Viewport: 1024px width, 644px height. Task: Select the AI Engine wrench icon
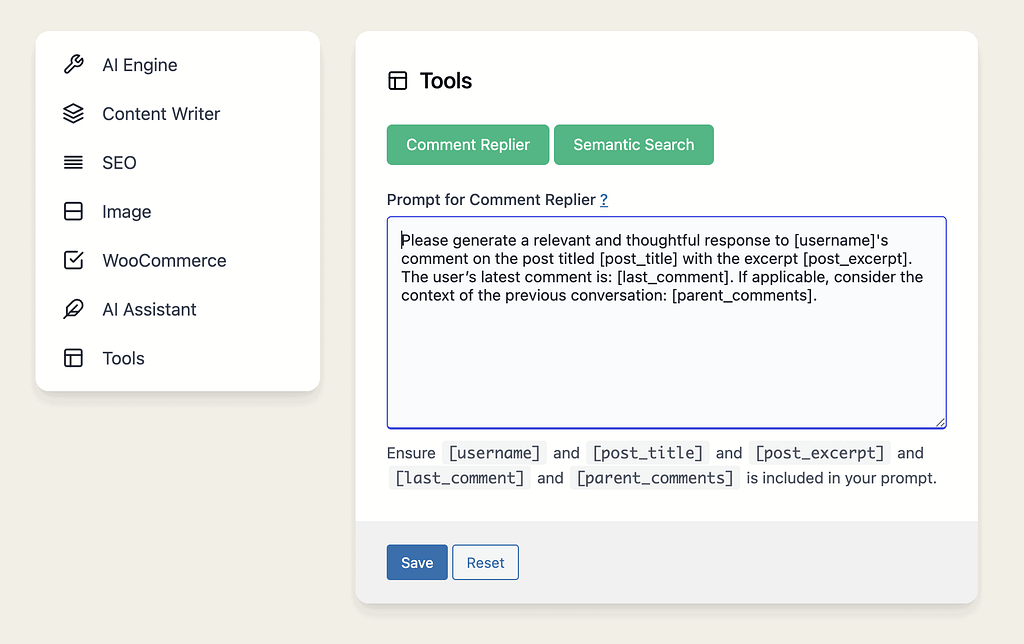pyautogui.click(x=74, y=64)
